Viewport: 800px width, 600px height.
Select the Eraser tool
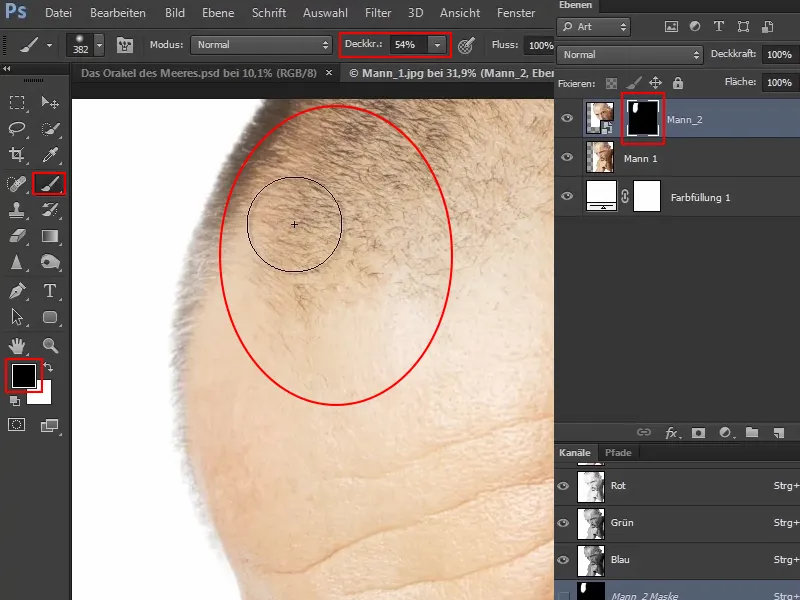click(x=17, y=236)
